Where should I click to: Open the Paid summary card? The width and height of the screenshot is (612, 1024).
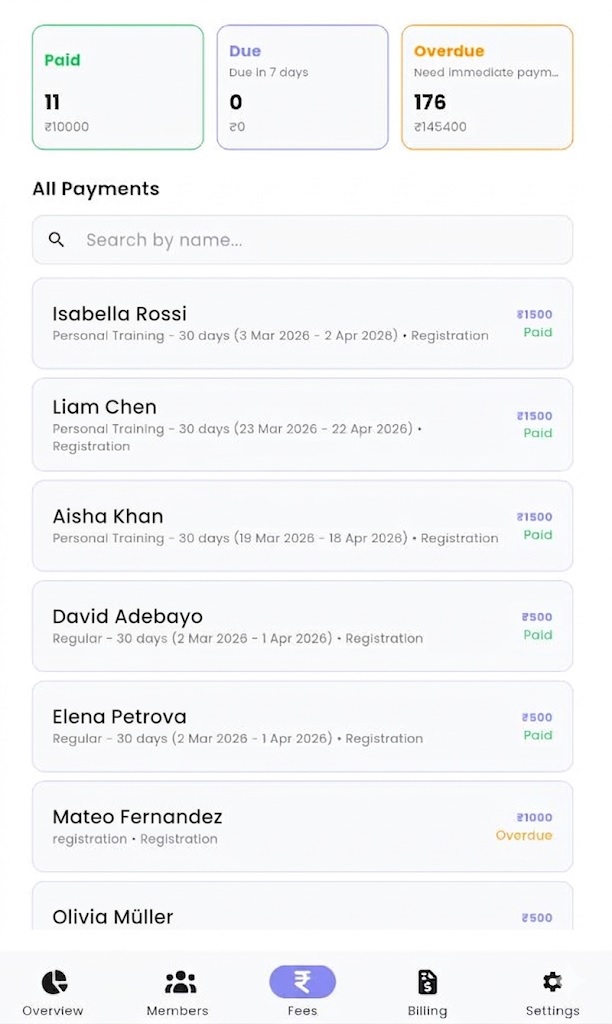tap(117, 87)
